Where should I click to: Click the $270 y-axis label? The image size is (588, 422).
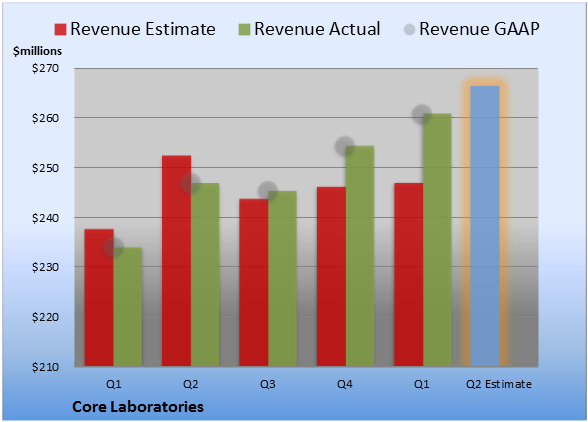[45, 68]
